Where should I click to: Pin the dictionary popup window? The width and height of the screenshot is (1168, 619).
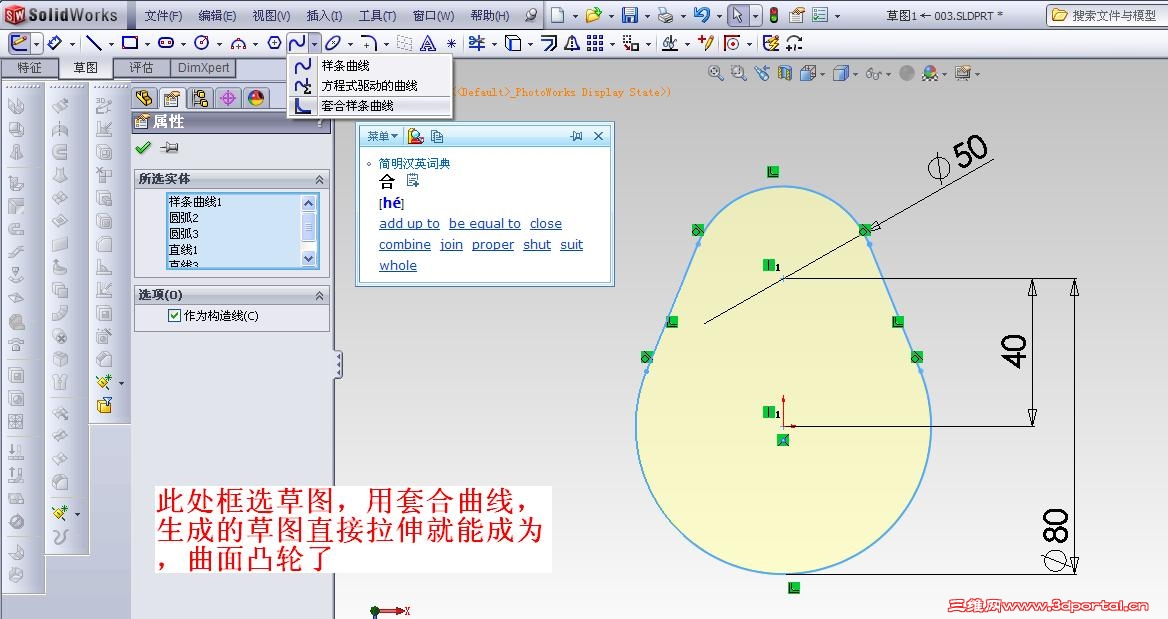tap(576, 136)
